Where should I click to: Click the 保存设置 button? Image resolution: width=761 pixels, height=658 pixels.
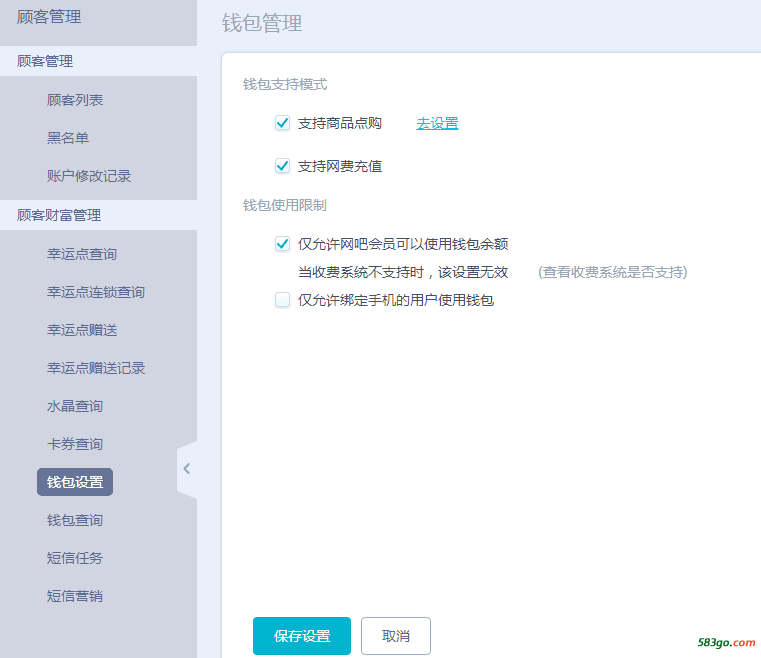302,636
